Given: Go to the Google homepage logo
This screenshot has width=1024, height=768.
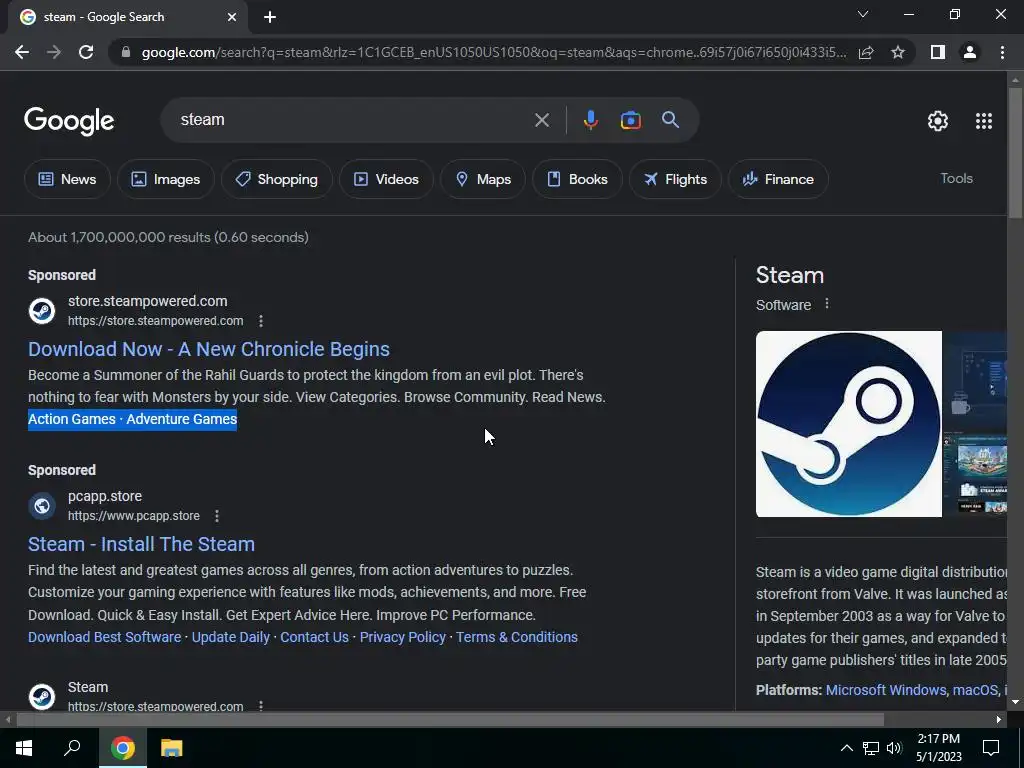Looking at the screenshot, I should point(69,120).
